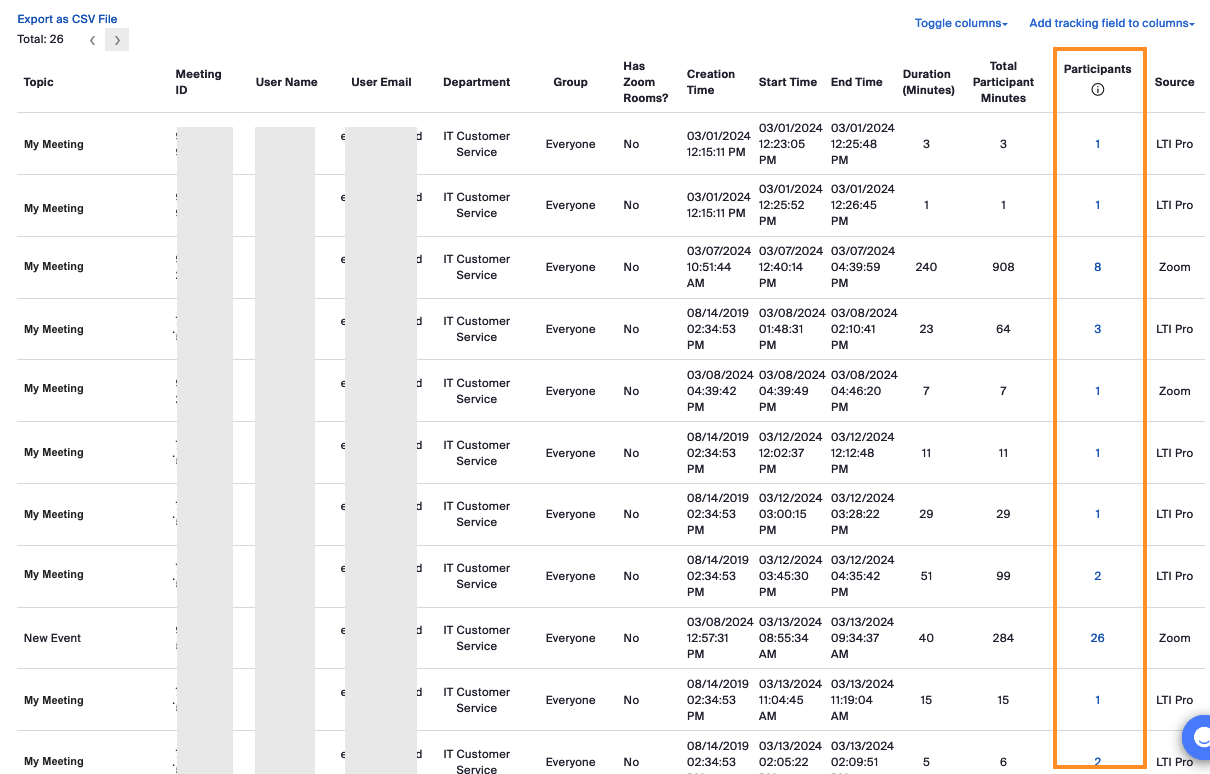Click the Topic column header
This screenshot has width=1210, height=774.
(x=39, y=82)
